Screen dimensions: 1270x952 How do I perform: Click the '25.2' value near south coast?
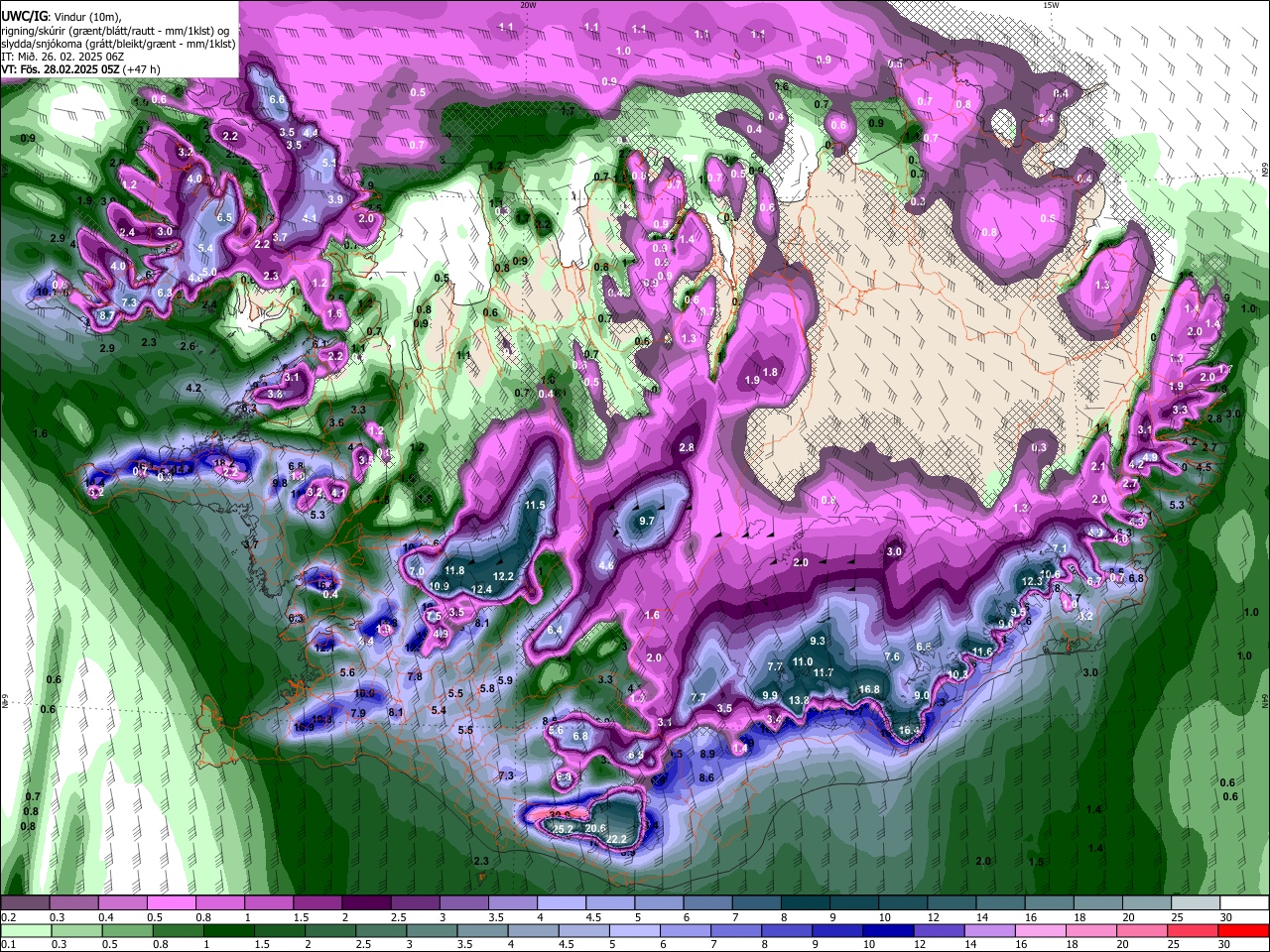pyautogui.click(x=563, y=829)
